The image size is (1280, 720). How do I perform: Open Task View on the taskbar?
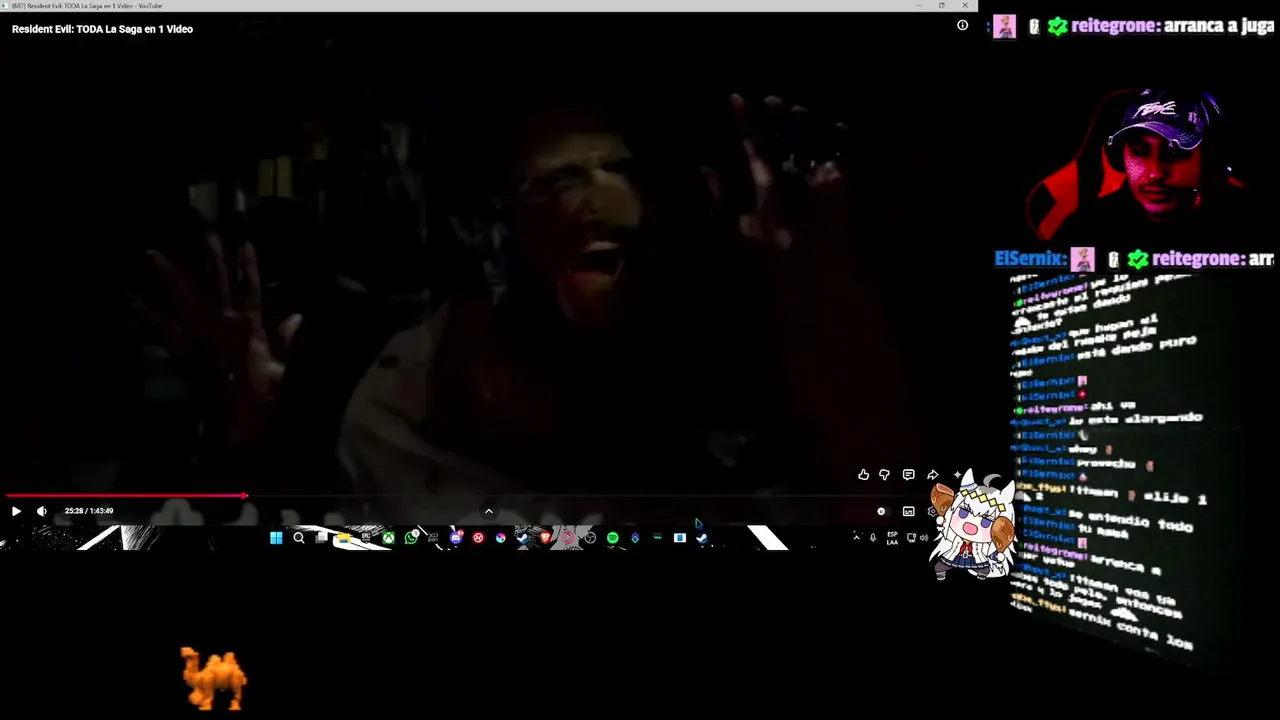point(321,538)
